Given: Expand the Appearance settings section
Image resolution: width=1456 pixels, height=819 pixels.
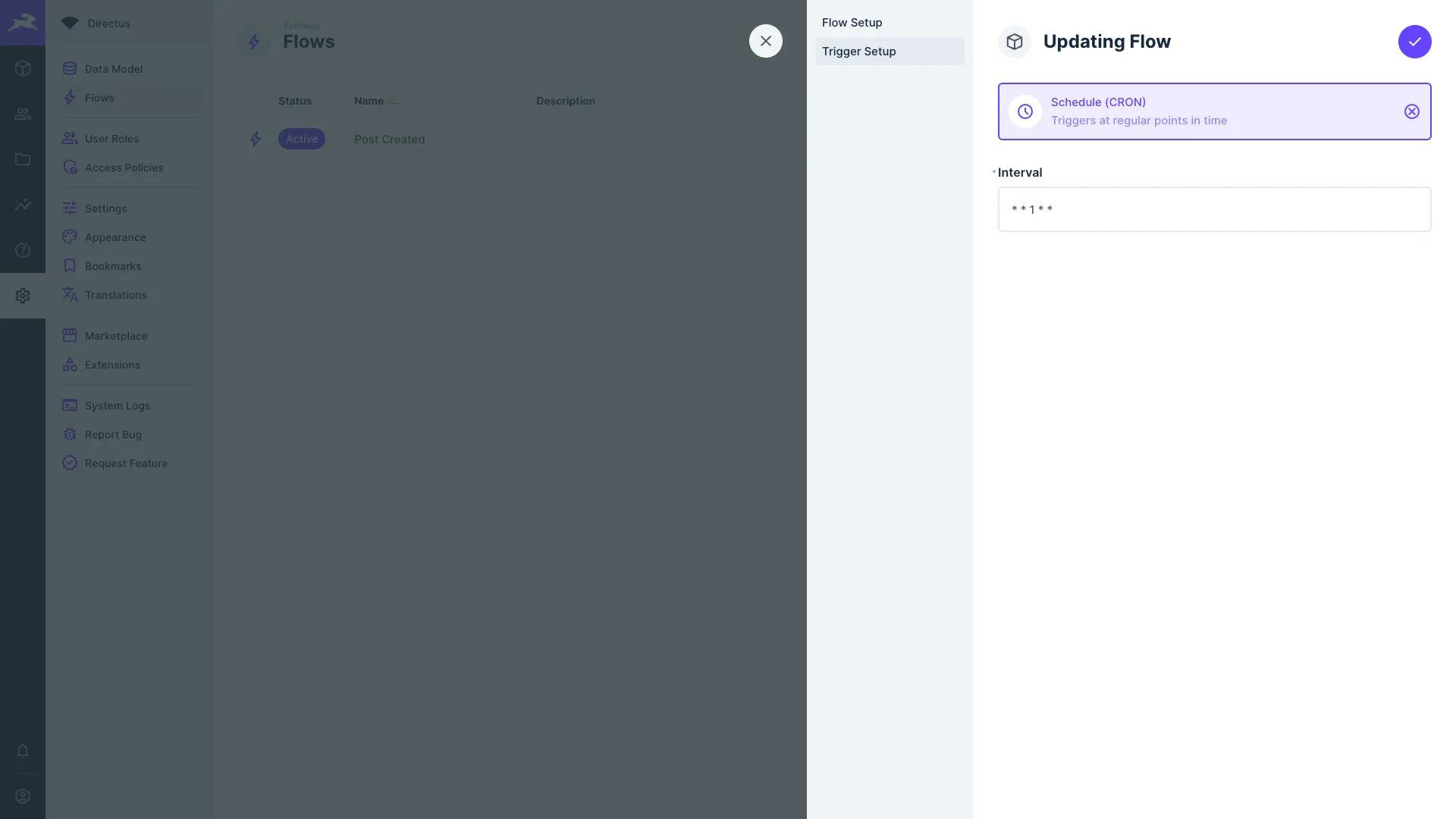Looking at the screenshot, I should 115,237.
